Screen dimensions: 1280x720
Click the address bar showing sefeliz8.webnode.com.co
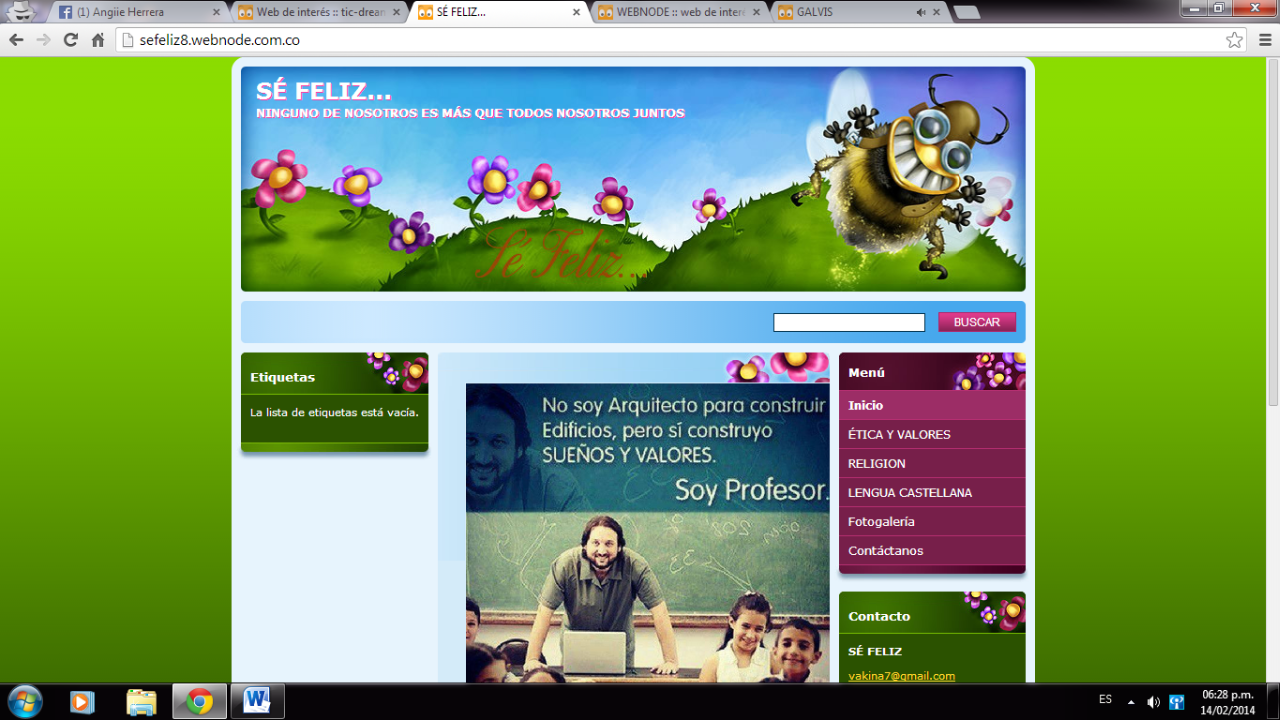(x=660, y=40)
